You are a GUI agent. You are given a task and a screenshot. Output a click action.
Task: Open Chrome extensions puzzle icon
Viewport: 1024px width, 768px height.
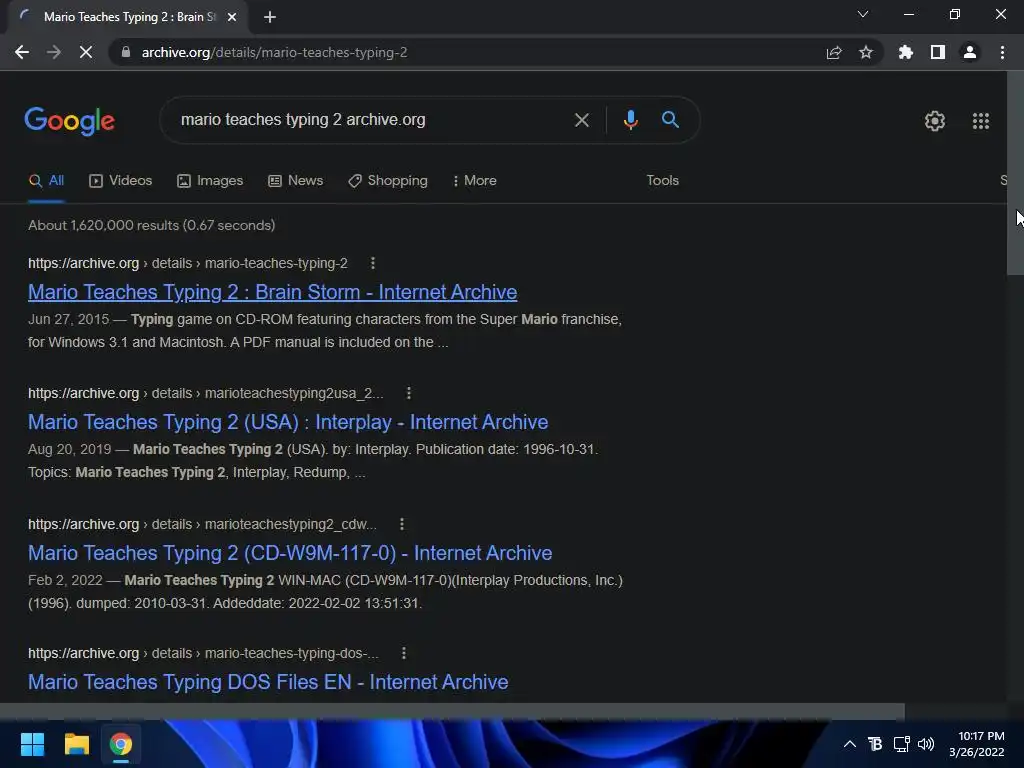coord(905,52)
